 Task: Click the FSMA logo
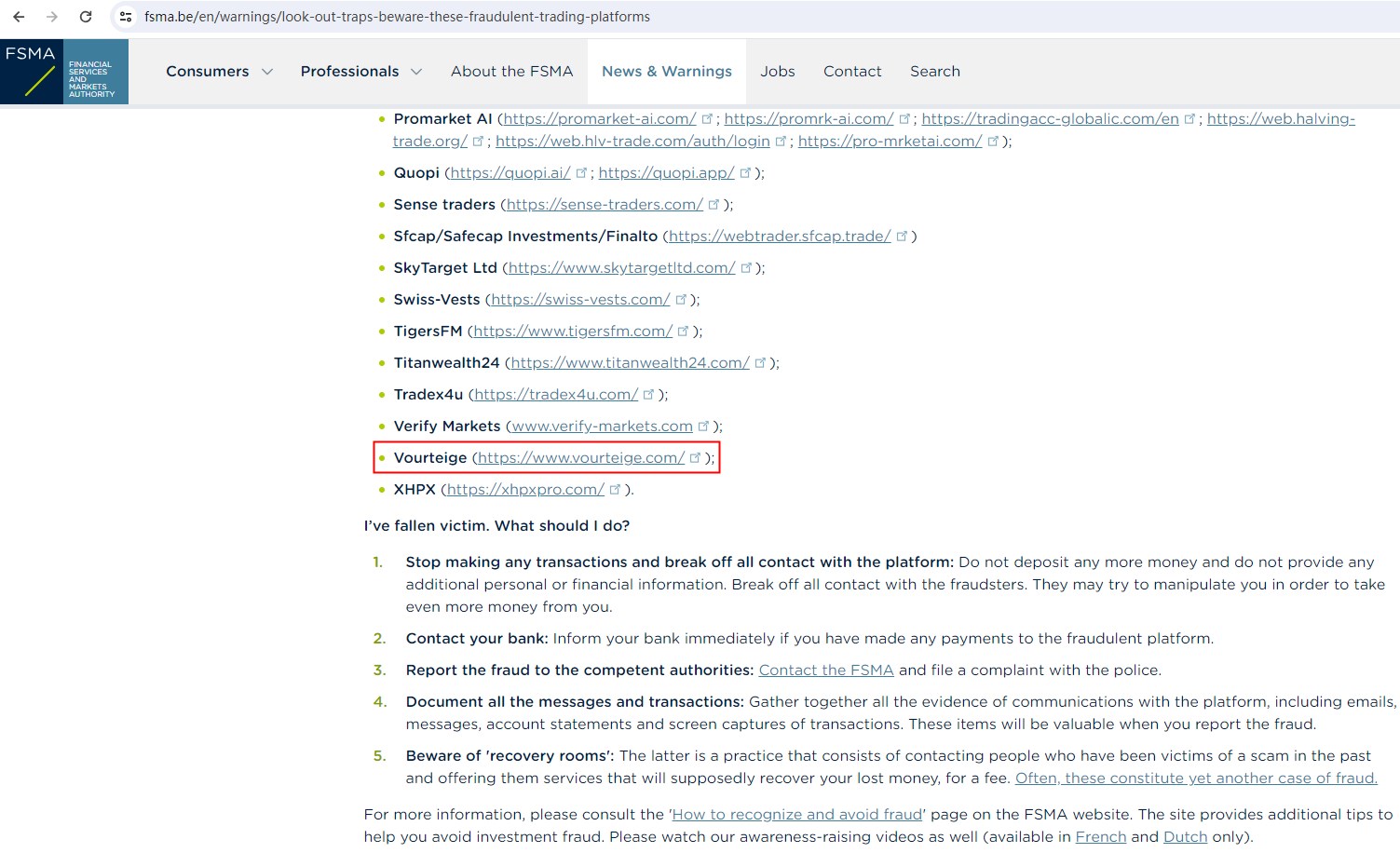pos(64,72)
